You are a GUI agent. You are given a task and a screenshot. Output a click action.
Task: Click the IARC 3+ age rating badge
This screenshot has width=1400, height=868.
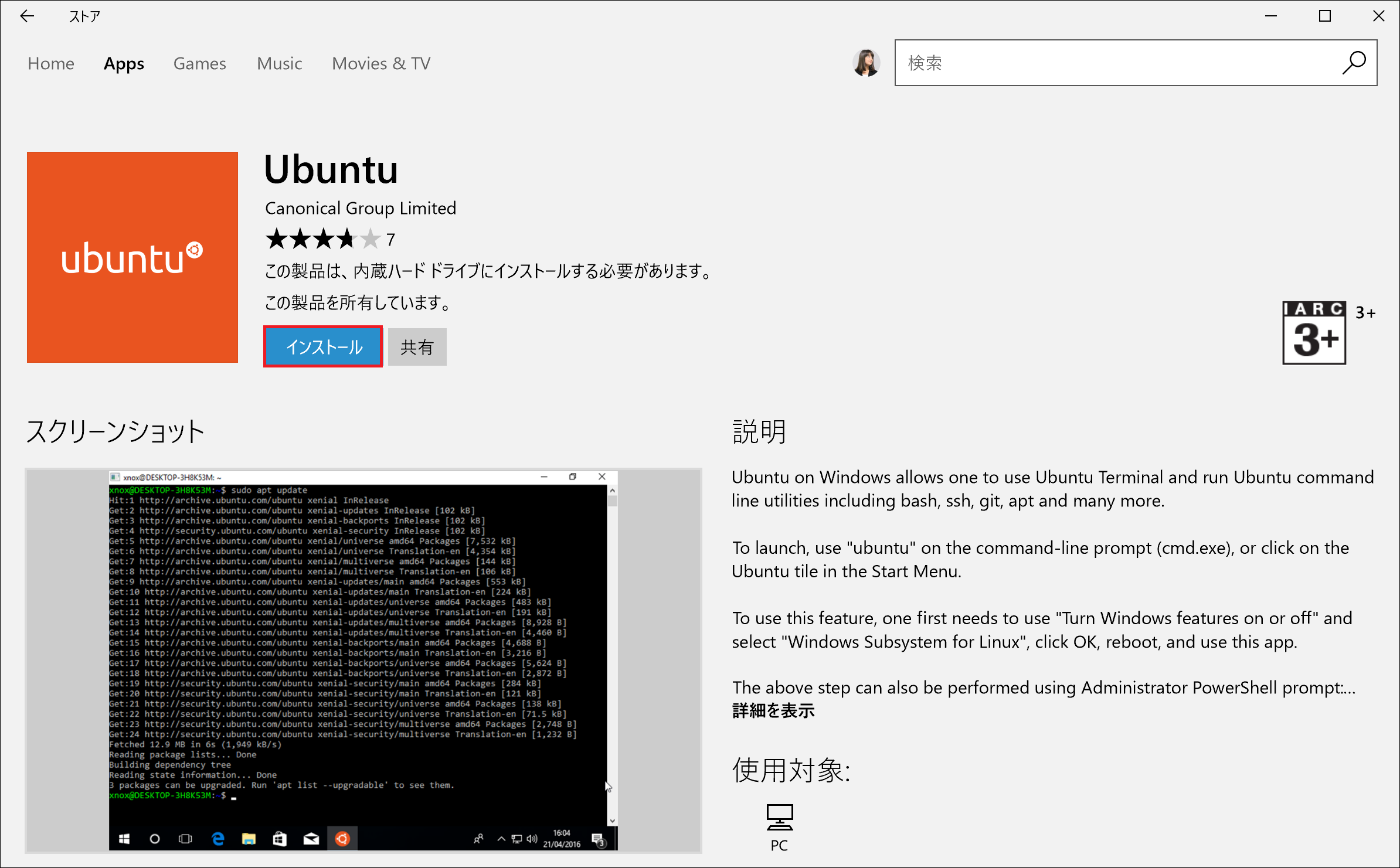point(1314,333)
